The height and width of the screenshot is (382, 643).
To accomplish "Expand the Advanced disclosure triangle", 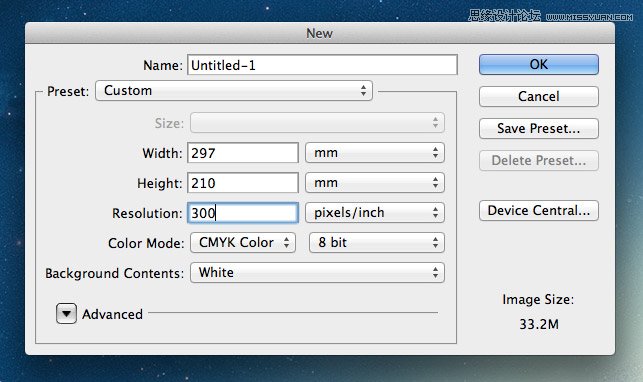I will coord(66,314).
